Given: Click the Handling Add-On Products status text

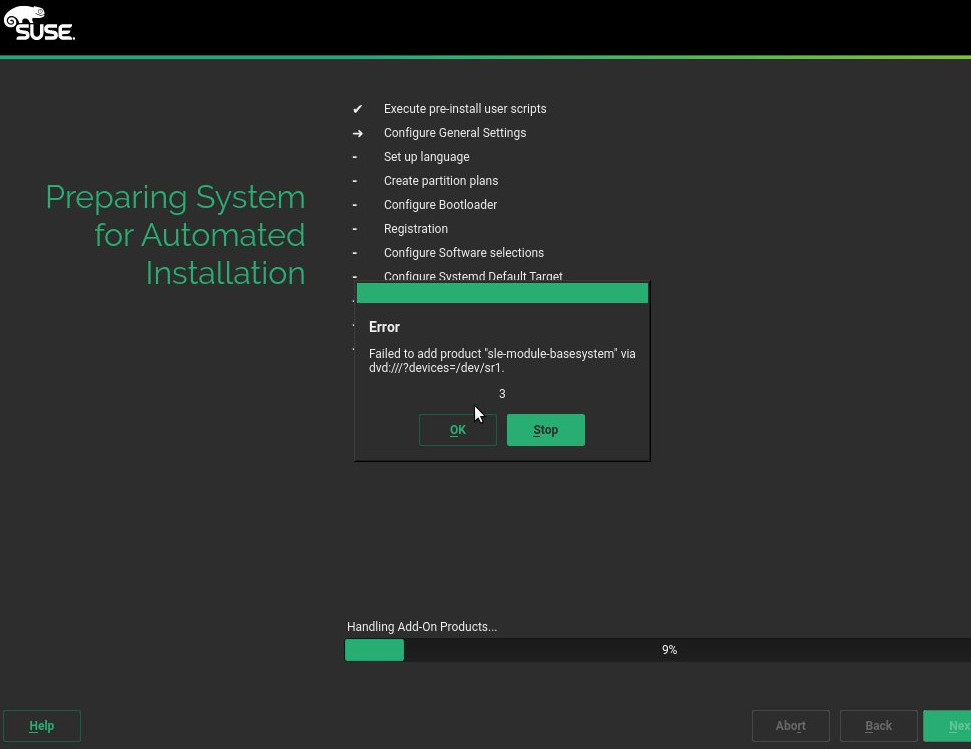Looking at the screenshot, I should pos(422,627).
